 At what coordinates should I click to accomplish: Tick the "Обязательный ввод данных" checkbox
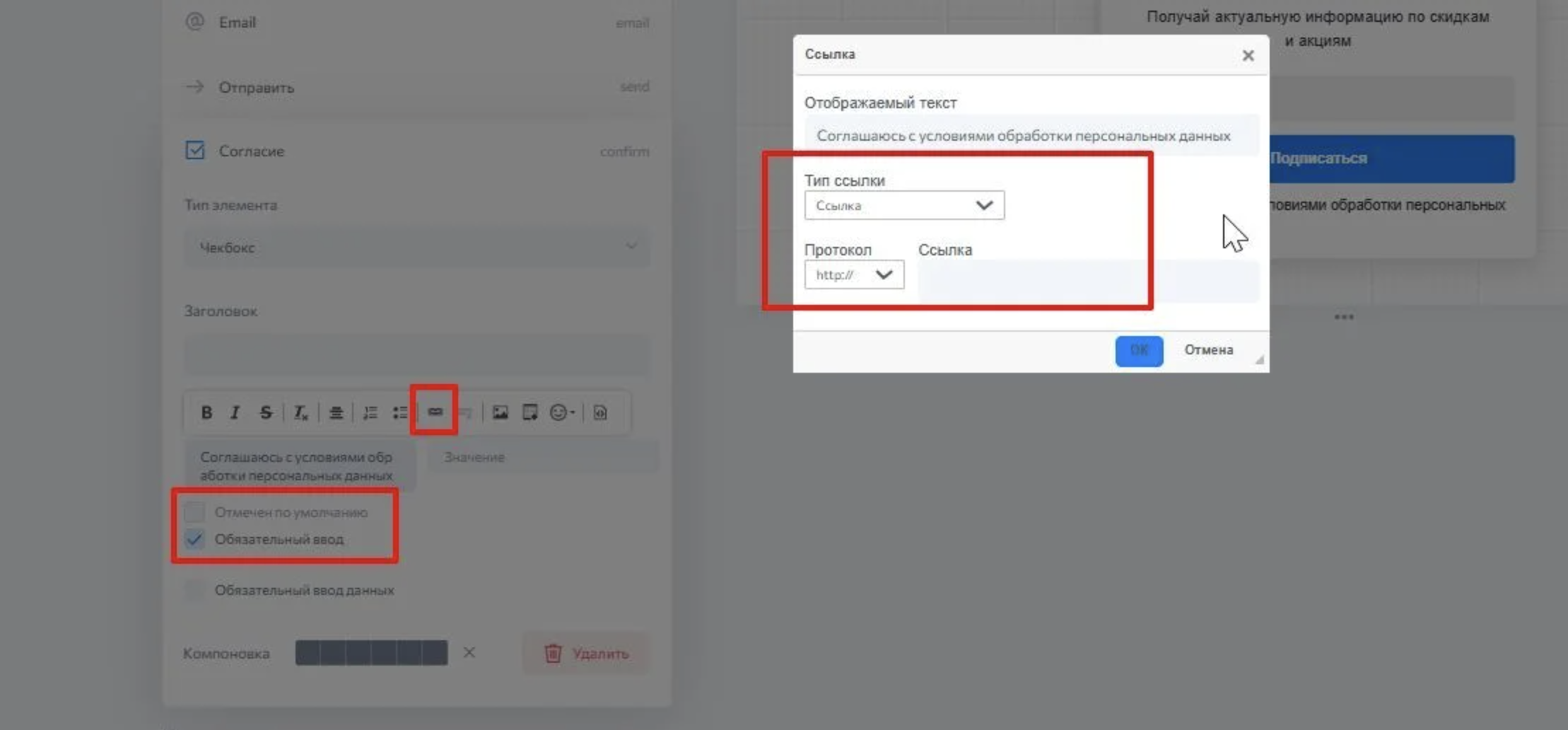click(194, 590)
